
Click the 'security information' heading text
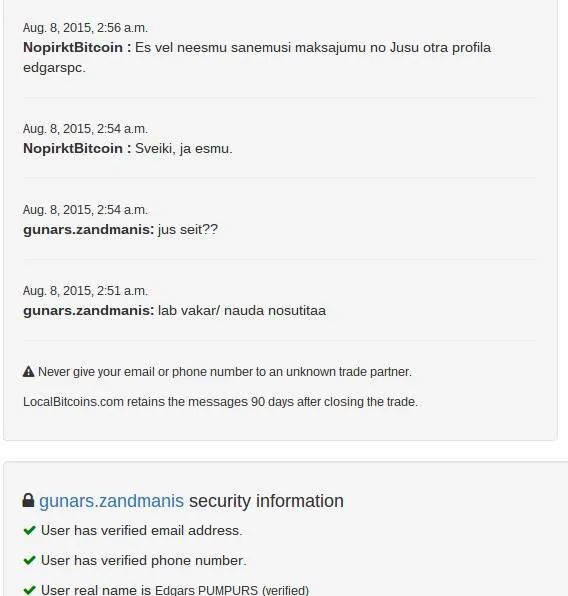[x=266, y=501]
